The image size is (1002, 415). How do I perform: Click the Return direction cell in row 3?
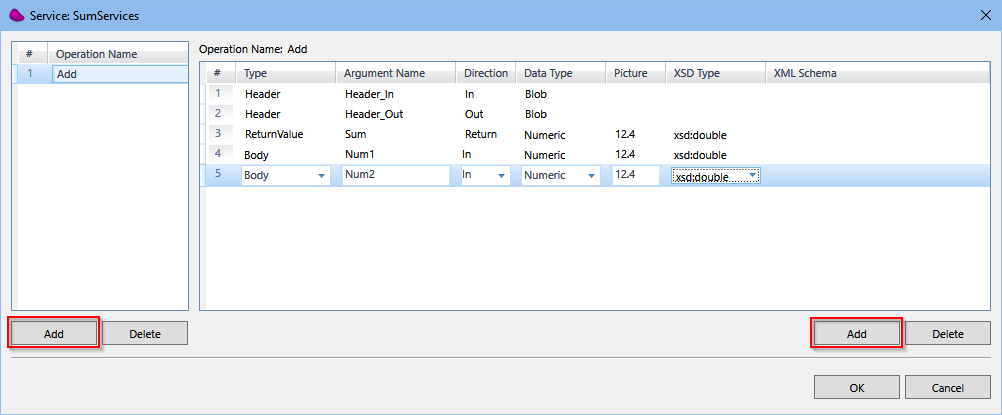481,135
